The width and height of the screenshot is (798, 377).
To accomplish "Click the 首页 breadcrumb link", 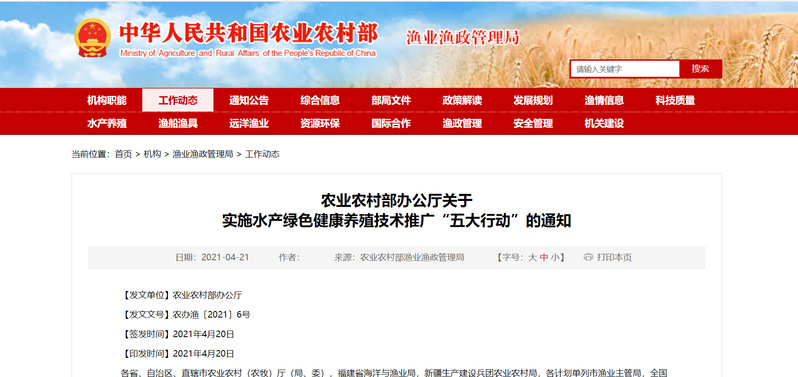I will [123, 154].
